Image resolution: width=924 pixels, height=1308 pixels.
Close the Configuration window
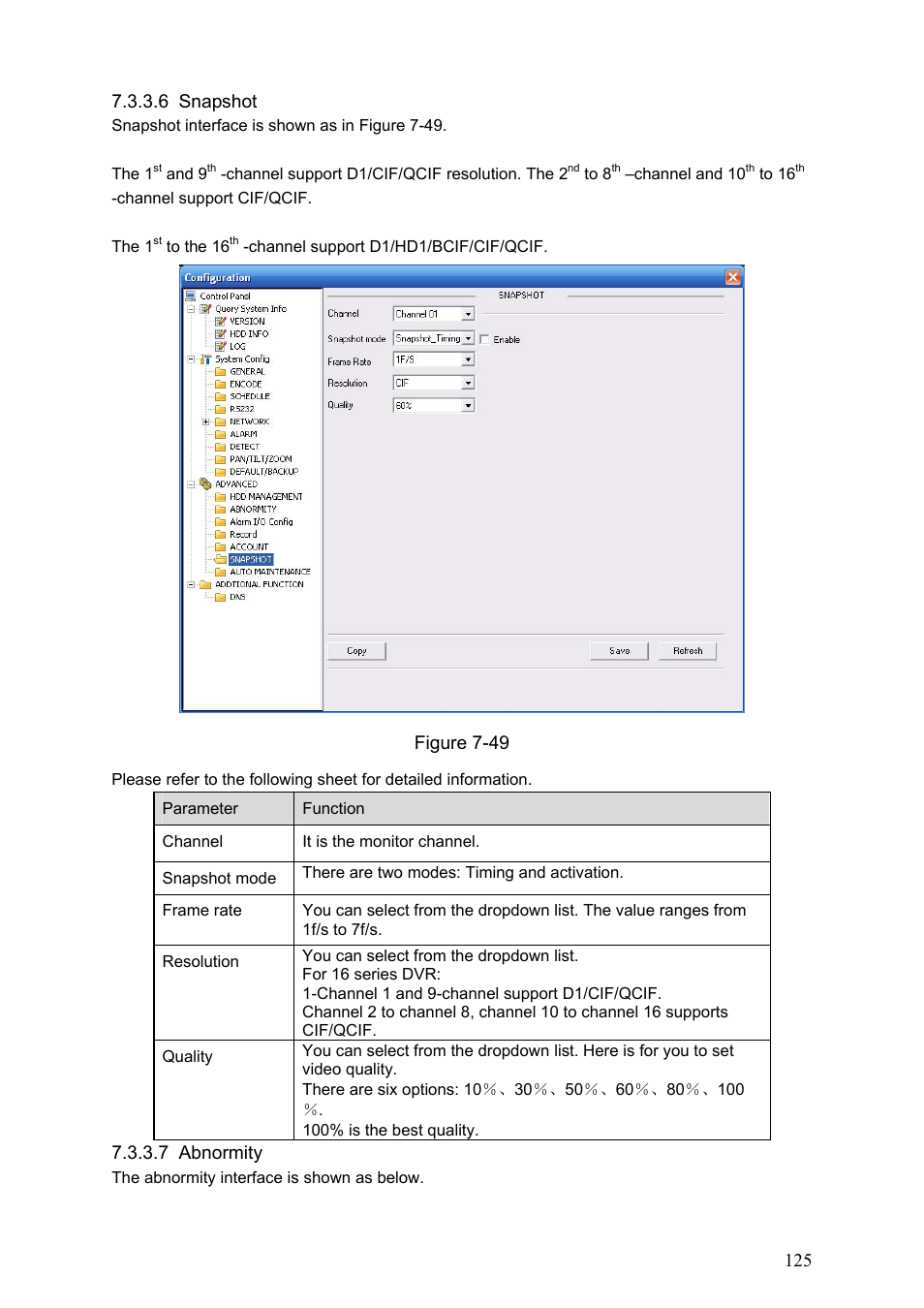tap(733, 277)
